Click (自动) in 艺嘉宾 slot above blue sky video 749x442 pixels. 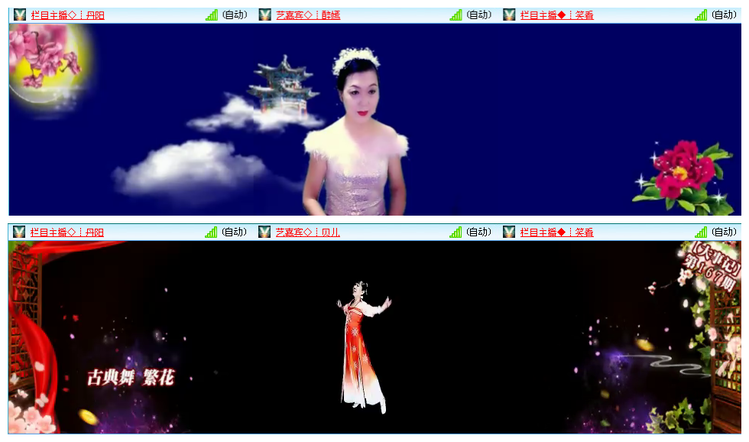click(x=479, y=15)
